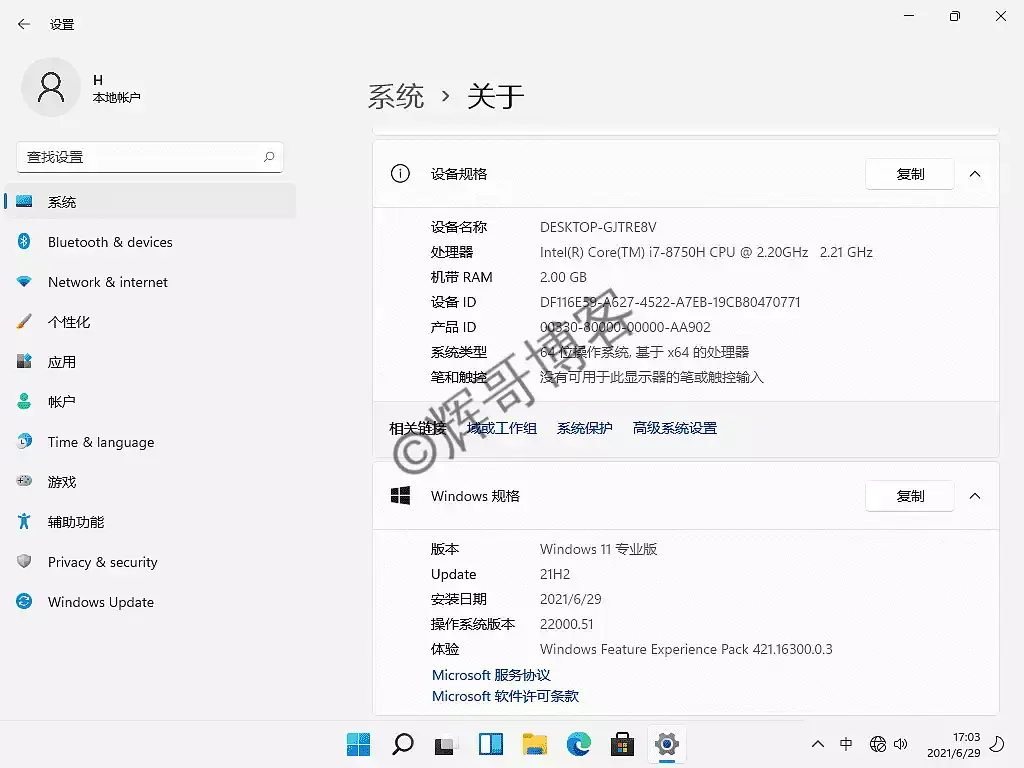The height and width of the screenshot is (768, 1024).
Task: Click the install date 2021/6/29 value
Action: [571, 600]
